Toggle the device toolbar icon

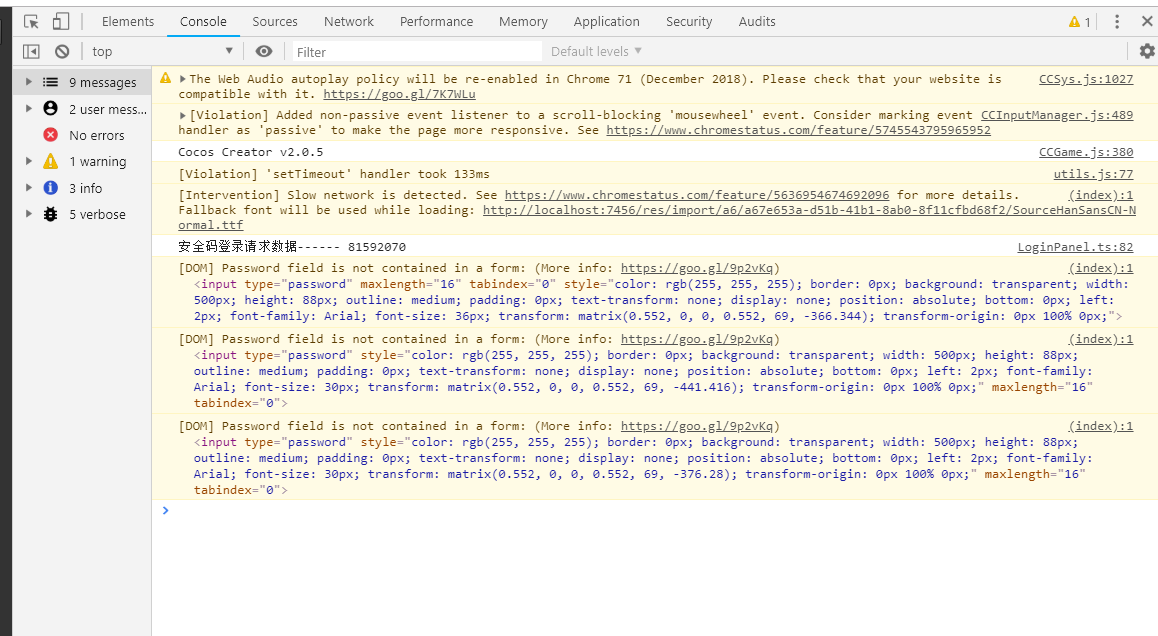pos(61,21)
